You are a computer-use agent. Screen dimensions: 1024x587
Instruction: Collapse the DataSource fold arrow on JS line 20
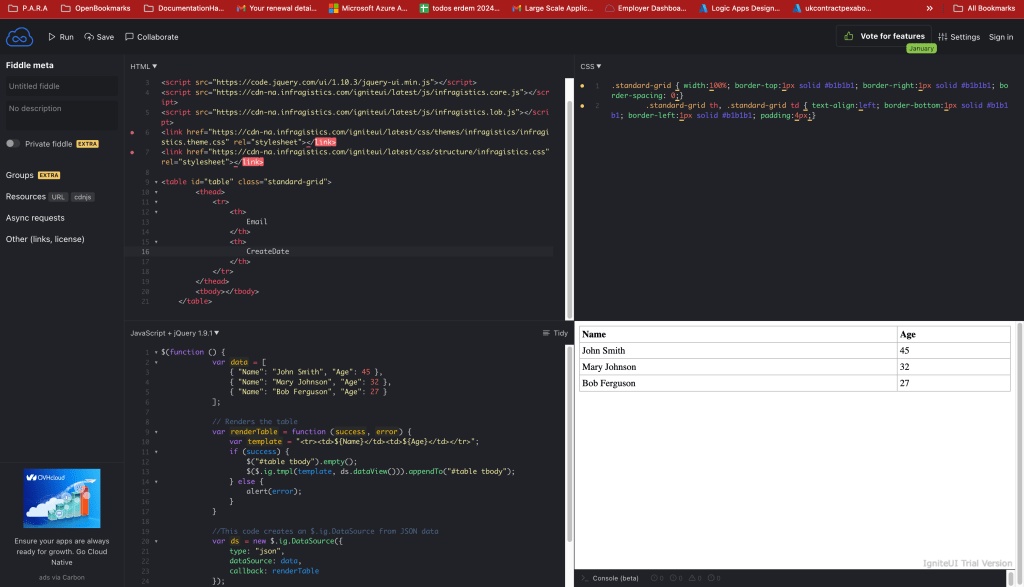click(x=156, y=541)
